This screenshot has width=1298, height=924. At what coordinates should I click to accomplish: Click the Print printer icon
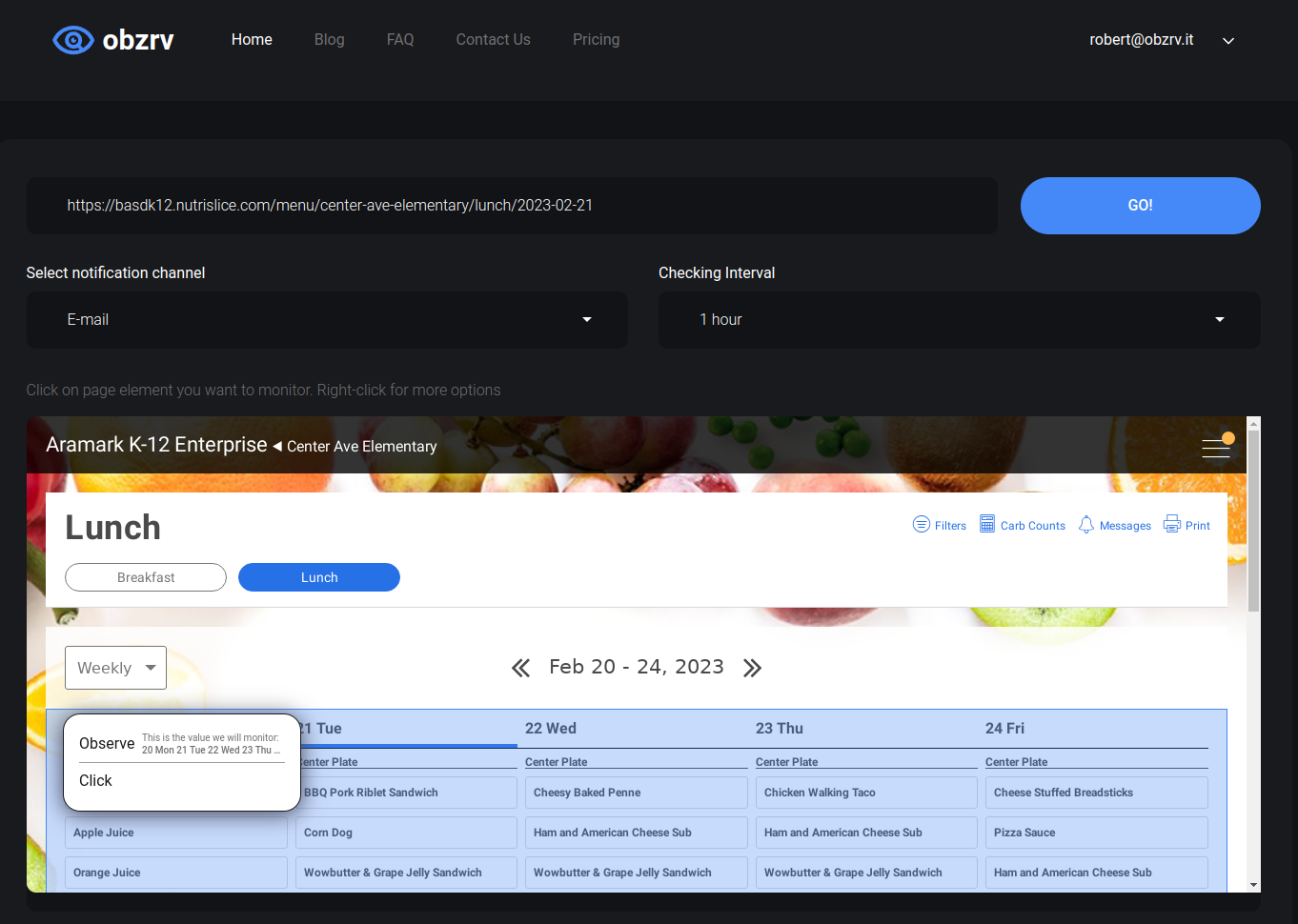point(1172,525)
